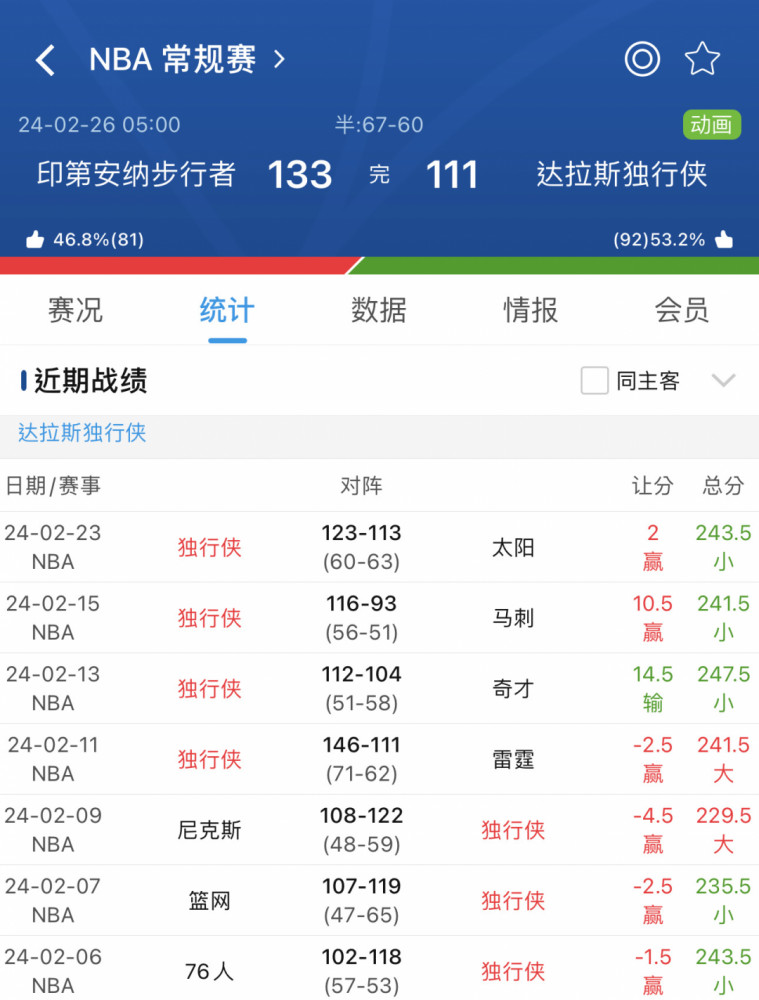Tap the green Mavericks vote bar

click(555, 266)
